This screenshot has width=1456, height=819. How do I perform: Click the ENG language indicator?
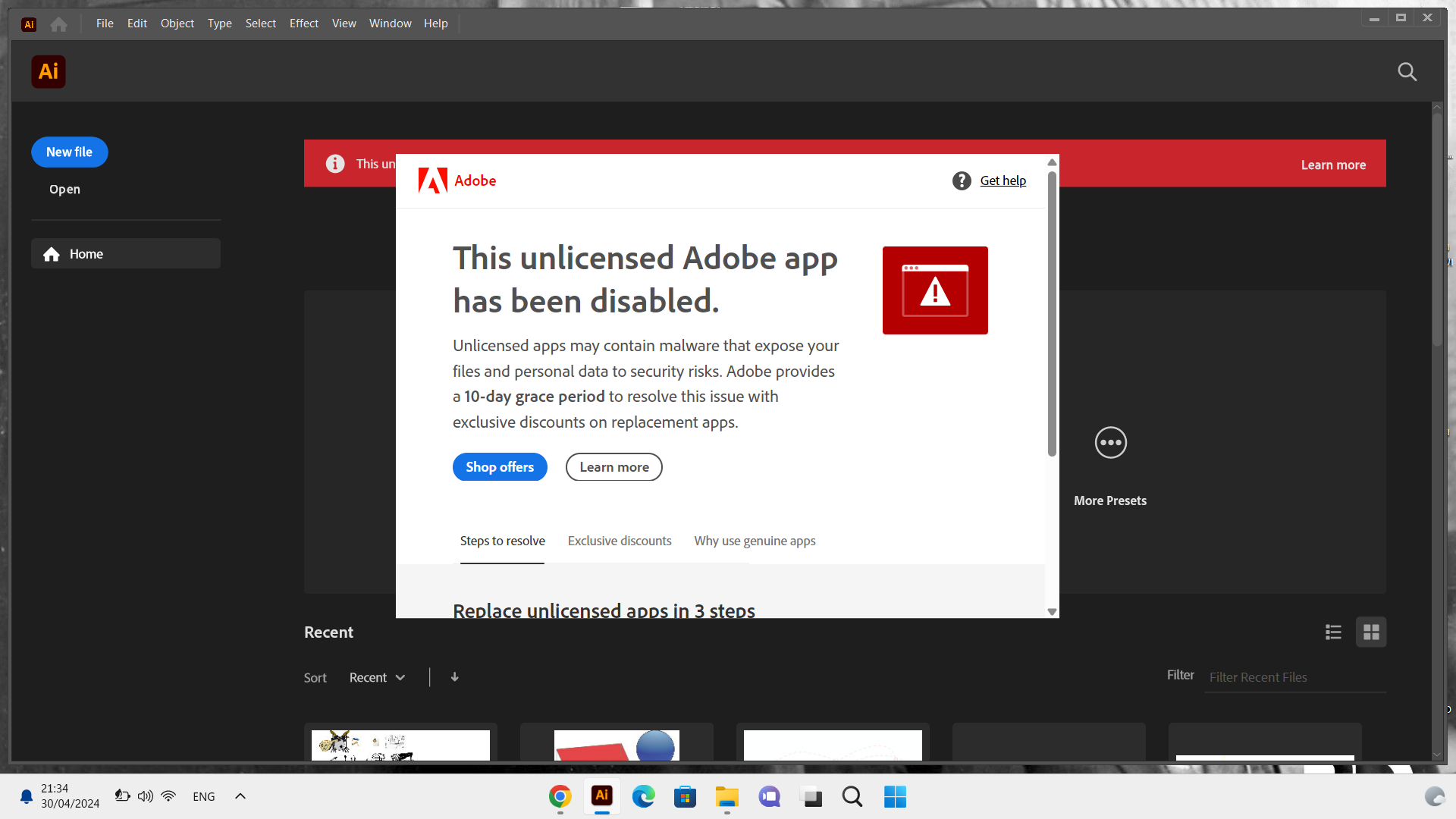pos(204,796)
